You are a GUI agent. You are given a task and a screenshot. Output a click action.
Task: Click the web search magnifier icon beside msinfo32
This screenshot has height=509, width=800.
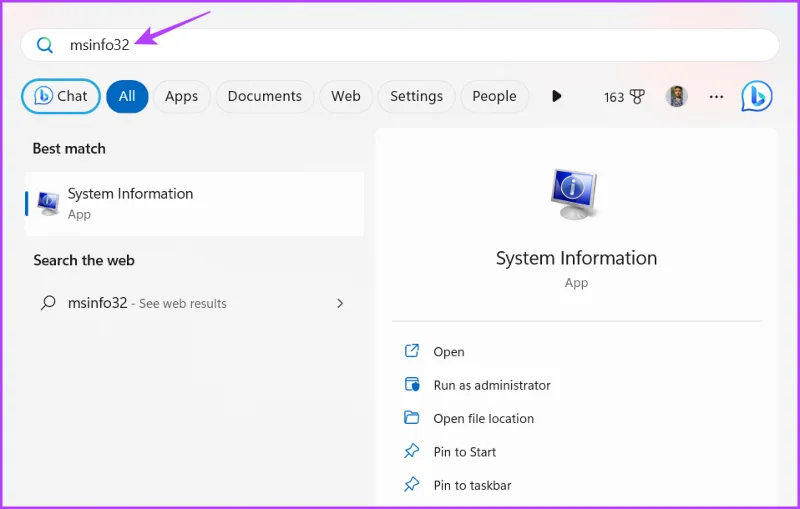(x=48, y=303)
